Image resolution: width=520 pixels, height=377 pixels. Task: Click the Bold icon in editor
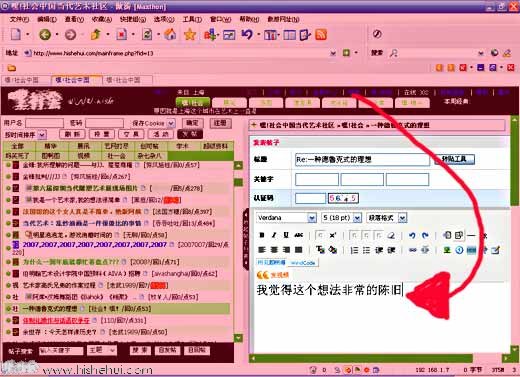click(x=262, y=235)
